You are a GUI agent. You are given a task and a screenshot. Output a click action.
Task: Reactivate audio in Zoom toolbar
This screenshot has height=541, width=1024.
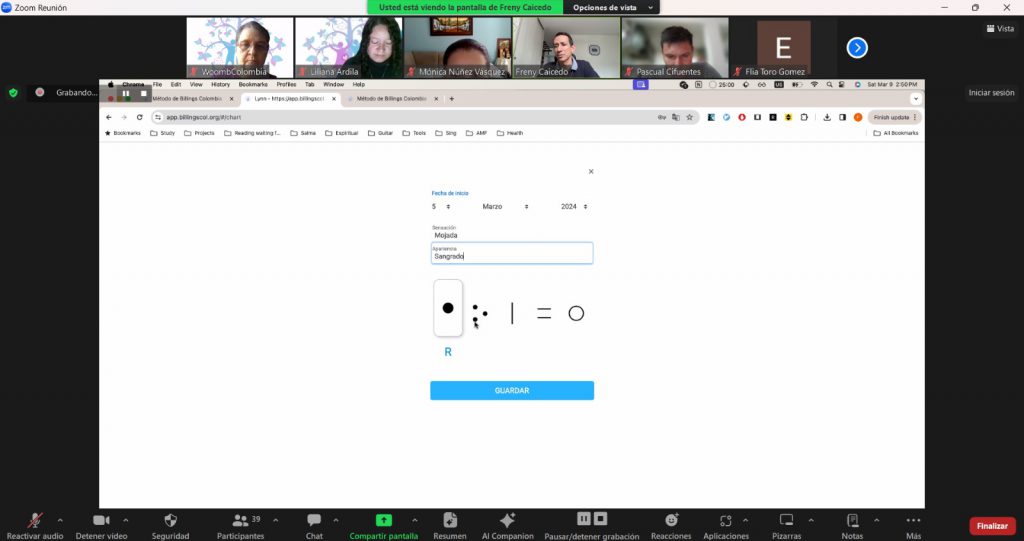click(x=35, y=527)
